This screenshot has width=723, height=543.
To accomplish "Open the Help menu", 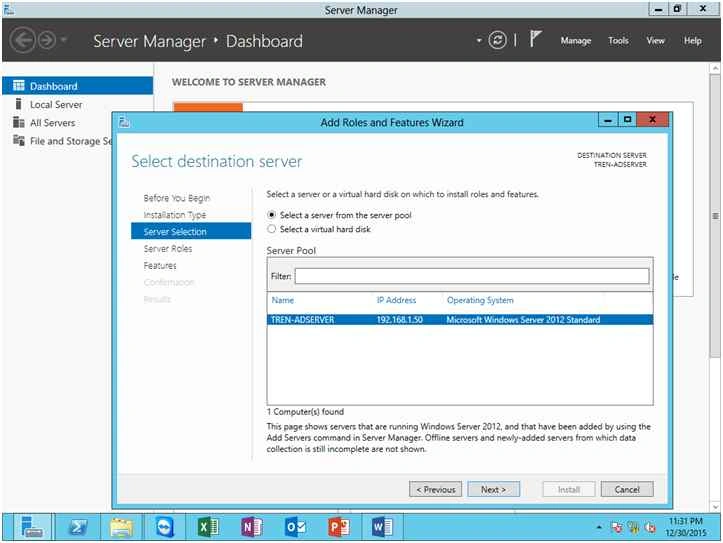I will tap(693, 41).
